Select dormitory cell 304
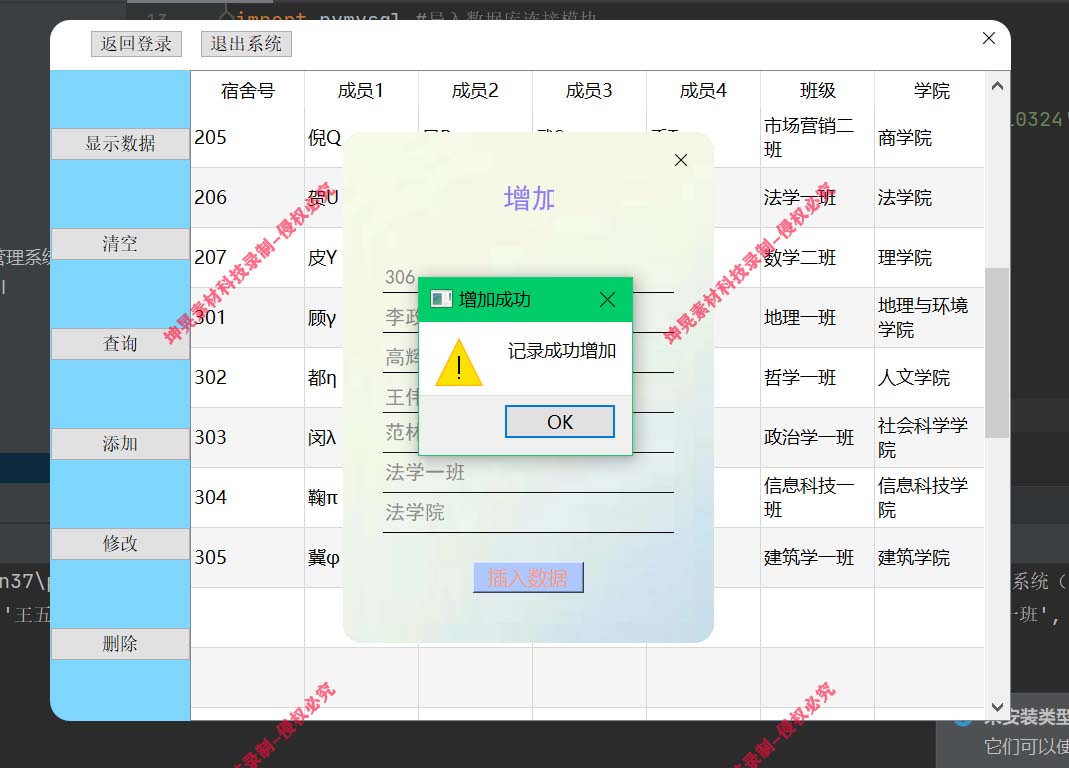This screenshot has width=1069, height=768. [x=247, y=498]
